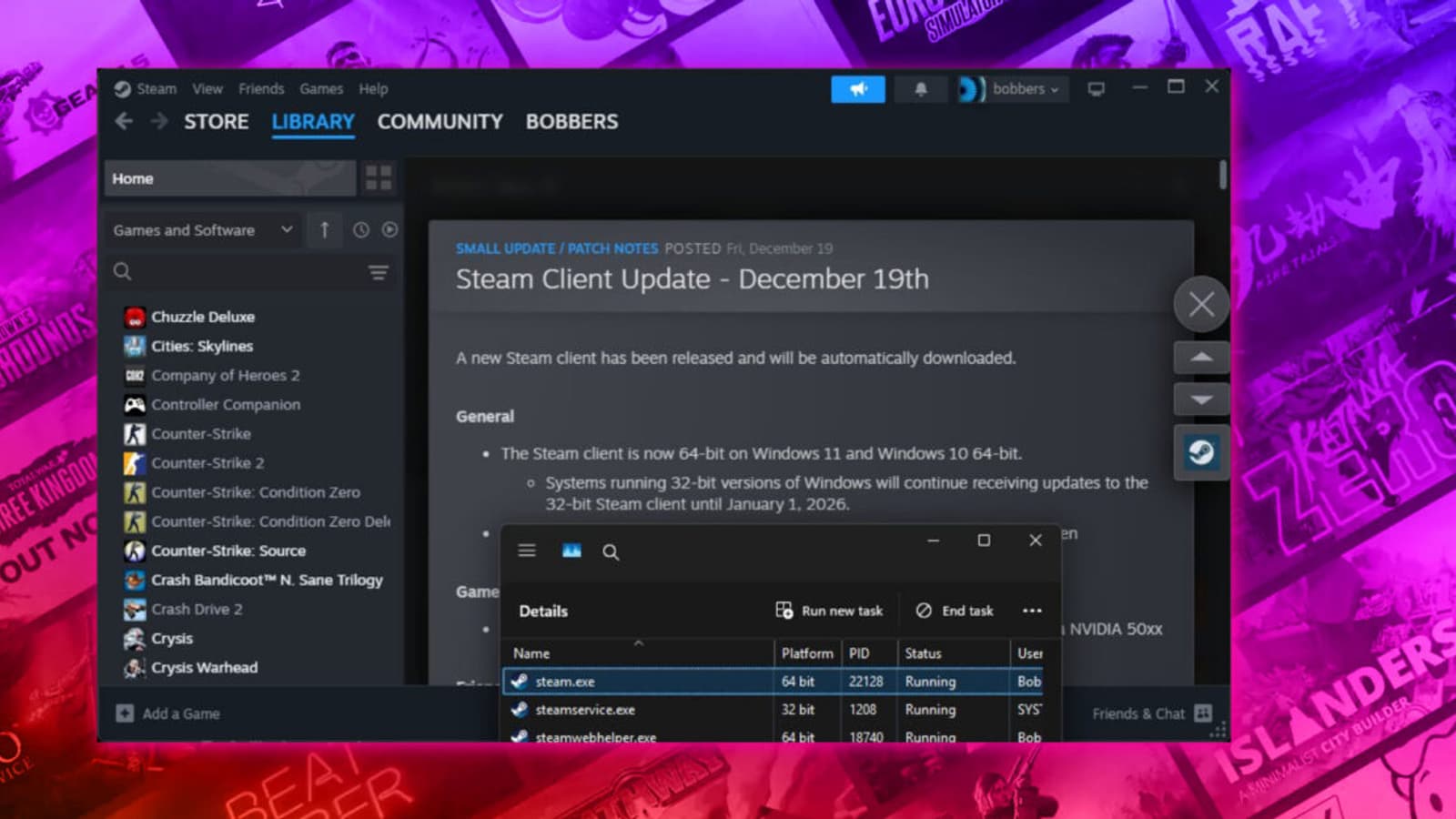1456x819 pixels.
Task: Open Friends & Chat grid icon
Action: point(1203,713)
